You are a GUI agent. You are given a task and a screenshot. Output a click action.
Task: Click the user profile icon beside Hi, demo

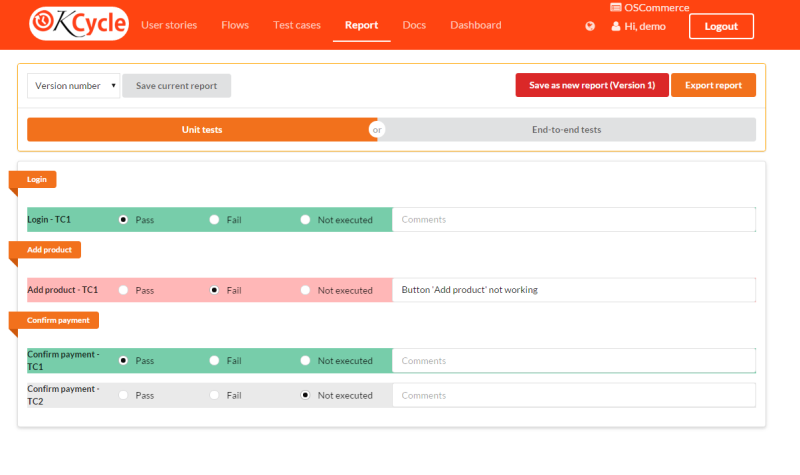point(616,26)
